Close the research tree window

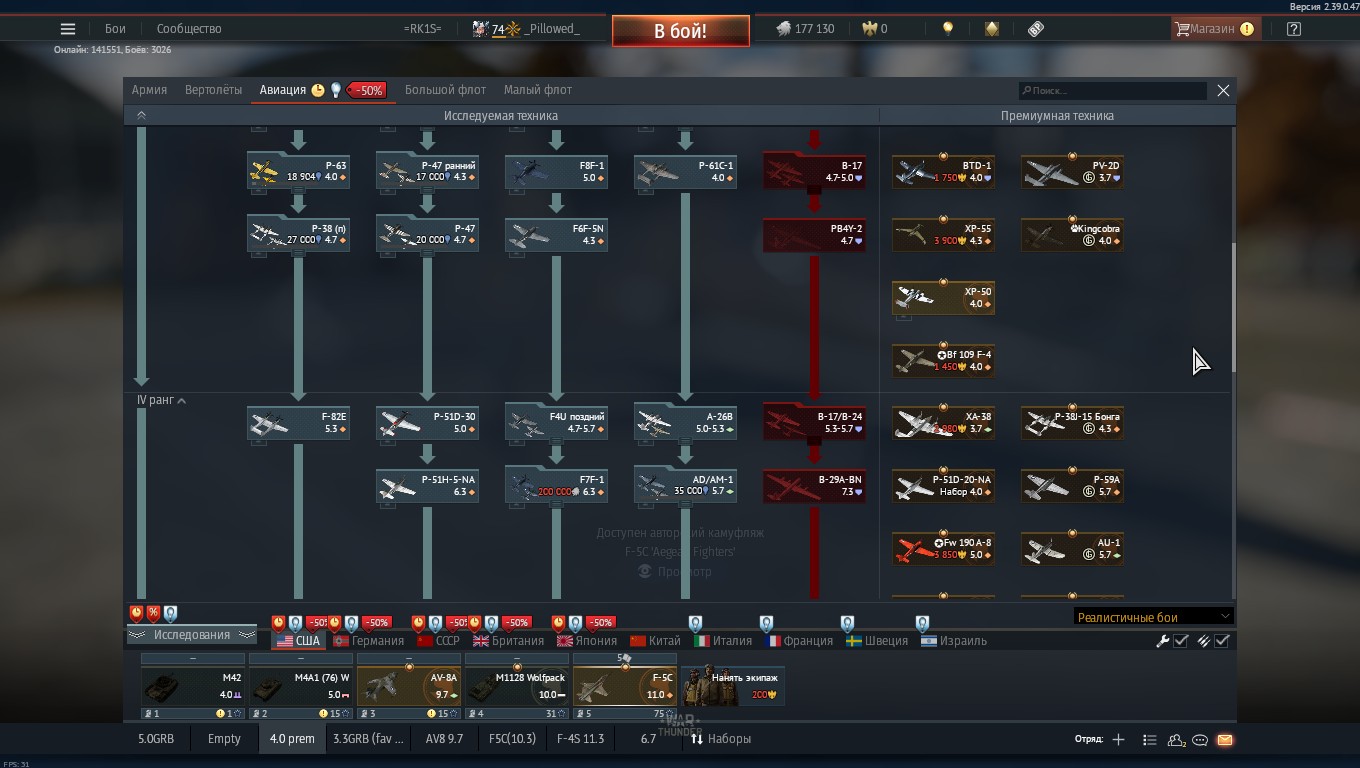pyautogui.click(x=1223, y=90)
